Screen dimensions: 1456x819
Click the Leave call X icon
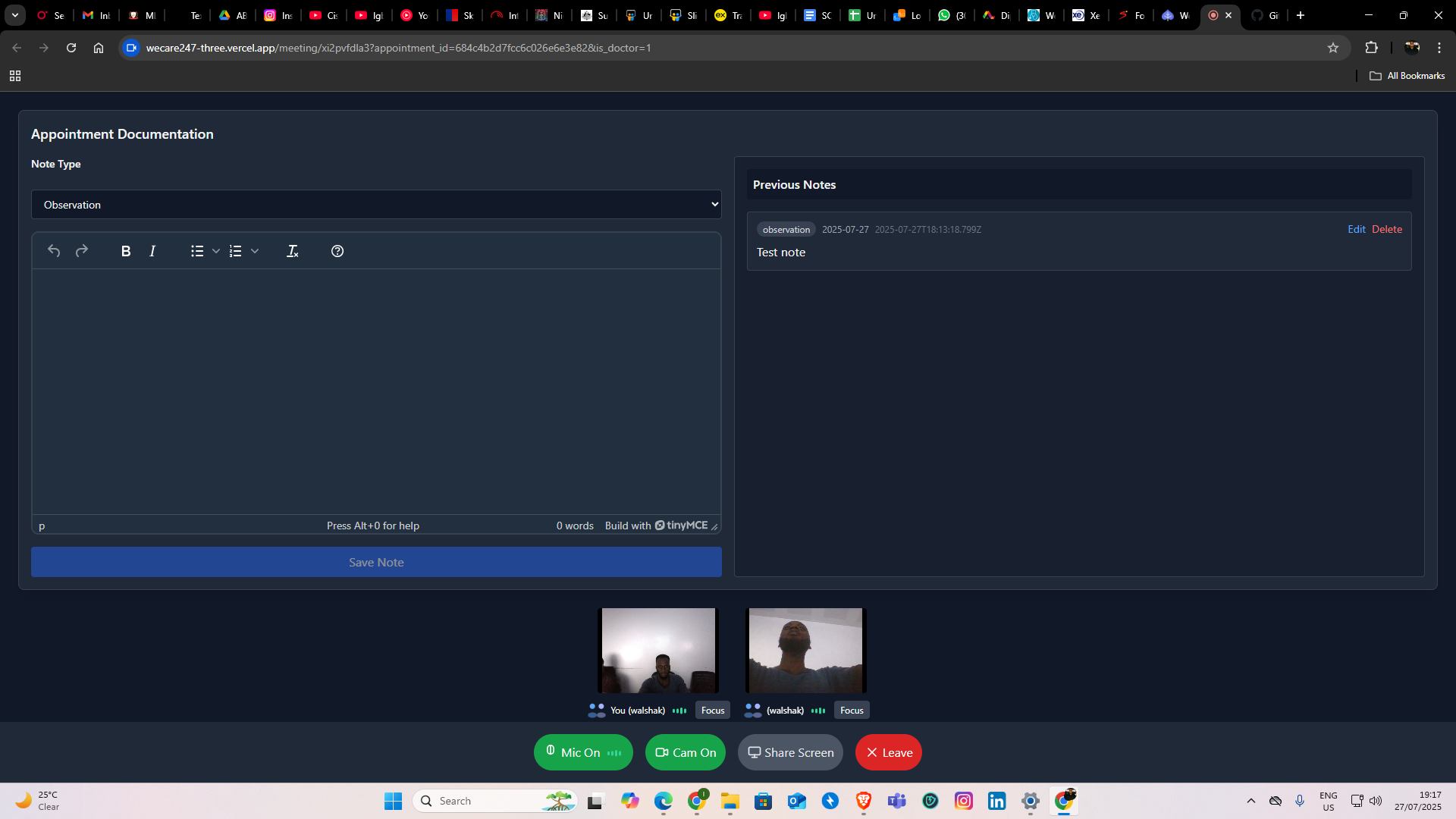point(872,752)
